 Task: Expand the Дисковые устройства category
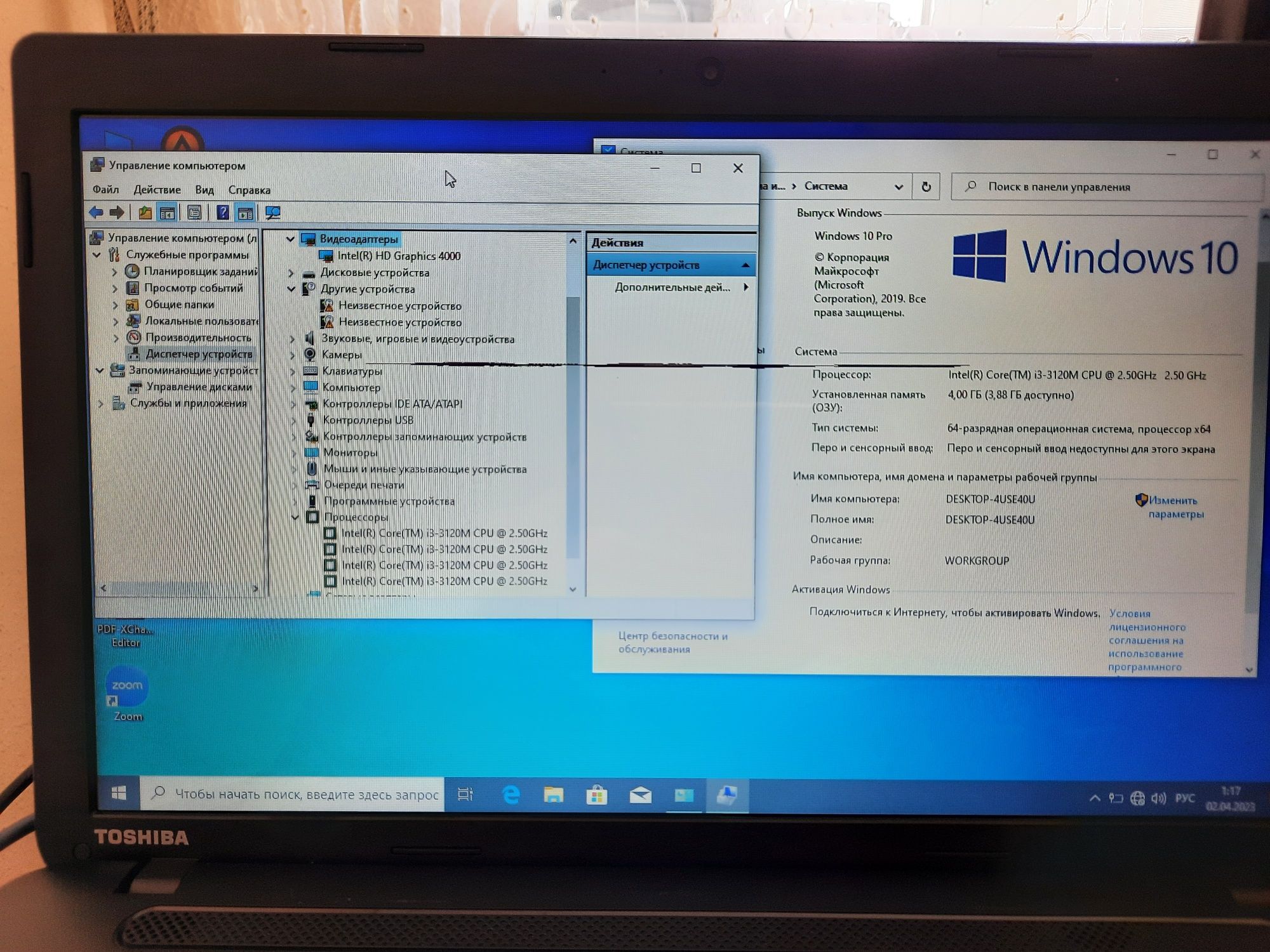click(291, 273)
